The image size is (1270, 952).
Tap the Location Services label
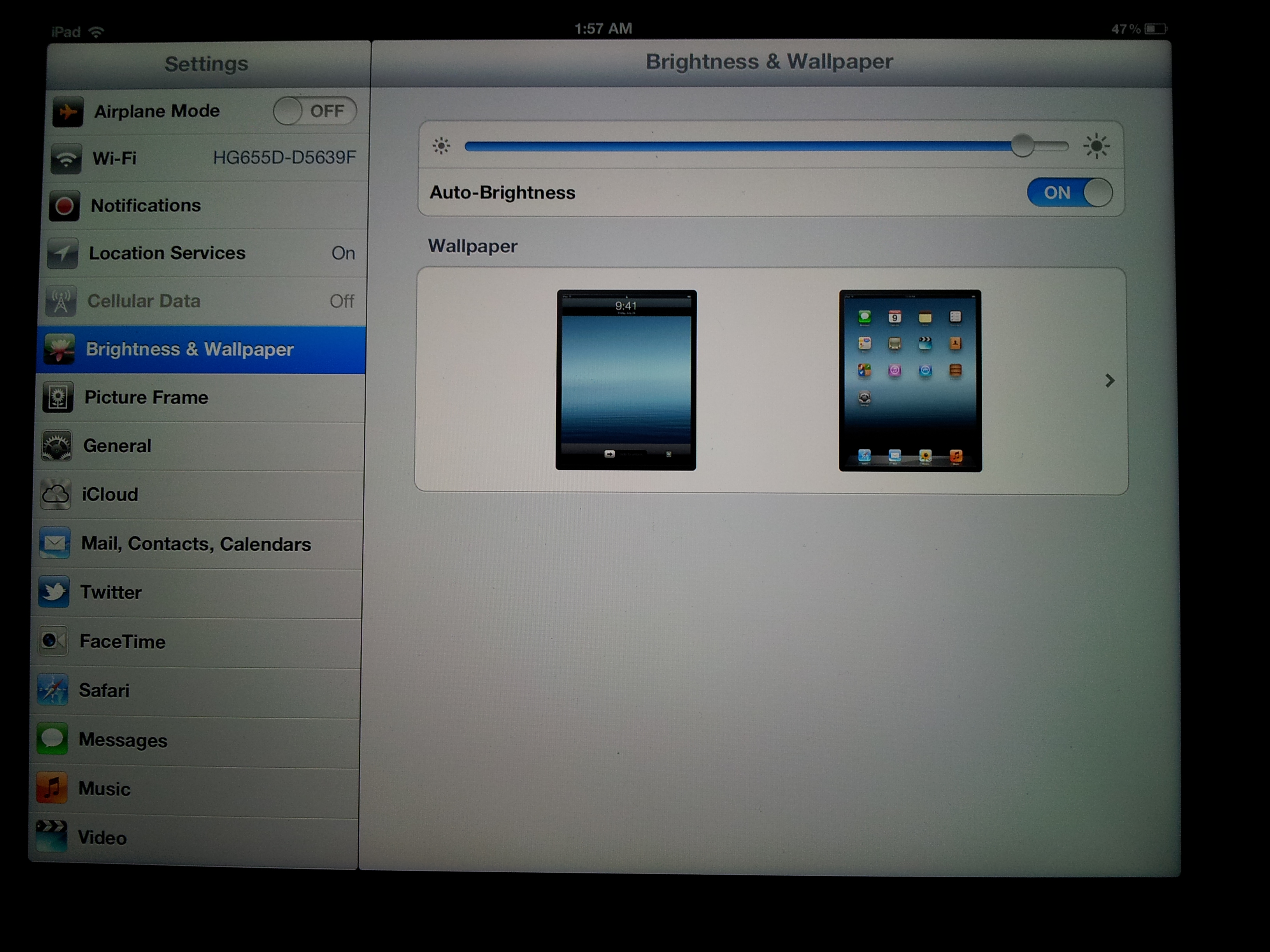point(167,253)
